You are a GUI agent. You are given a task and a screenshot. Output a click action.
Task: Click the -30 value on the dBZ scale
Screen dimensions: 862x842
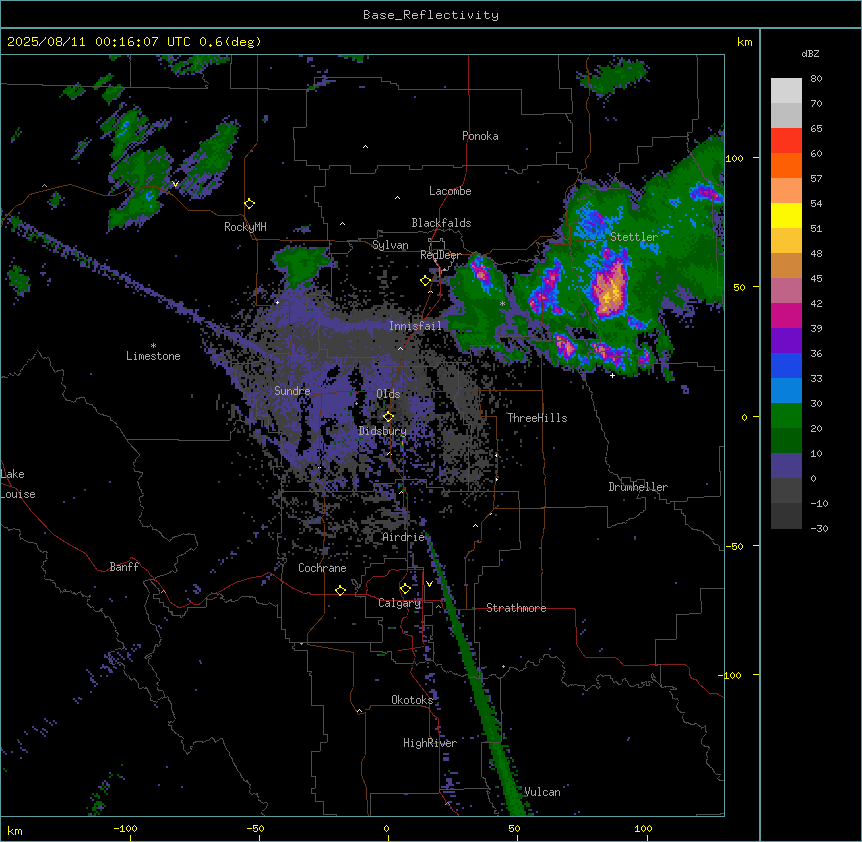[819, 528]
